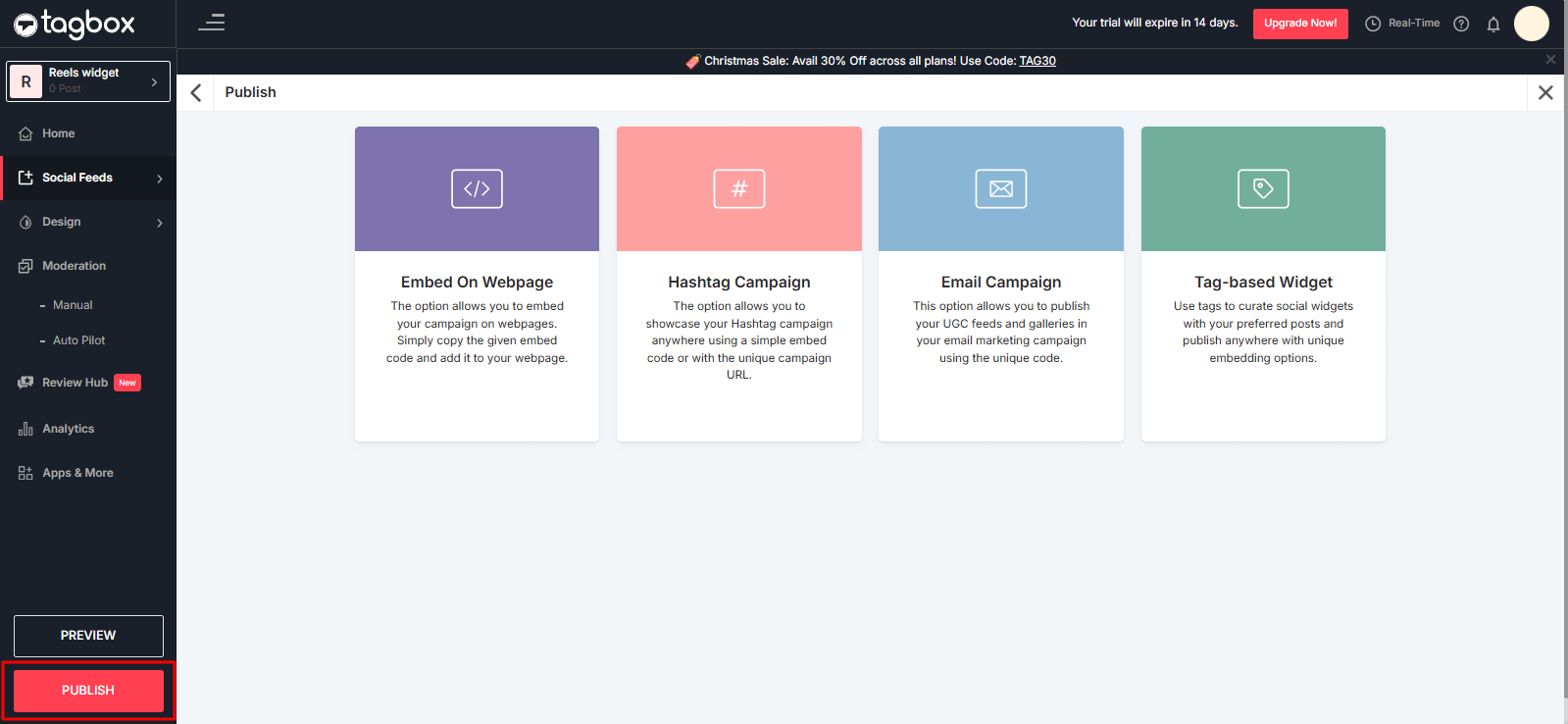Go back using the Publish back arrow
The height and width of the screenshot is (724, 1568).
coord(196,92)
